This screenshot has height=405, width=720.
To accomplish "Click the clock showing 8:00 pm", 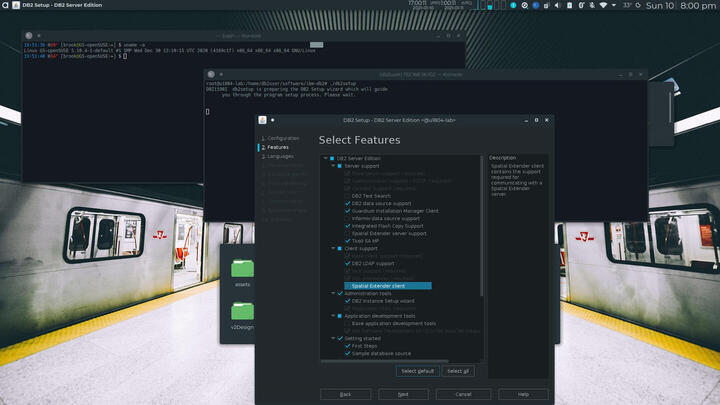I will tap(698, 6).
